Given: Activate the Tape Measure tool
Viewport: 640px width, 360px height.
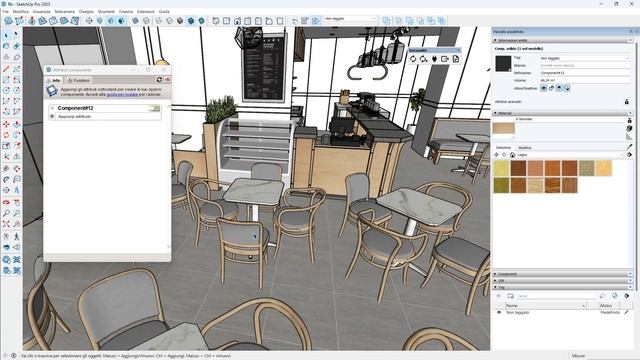Looking at the screenshot, I should coord(6,168).
